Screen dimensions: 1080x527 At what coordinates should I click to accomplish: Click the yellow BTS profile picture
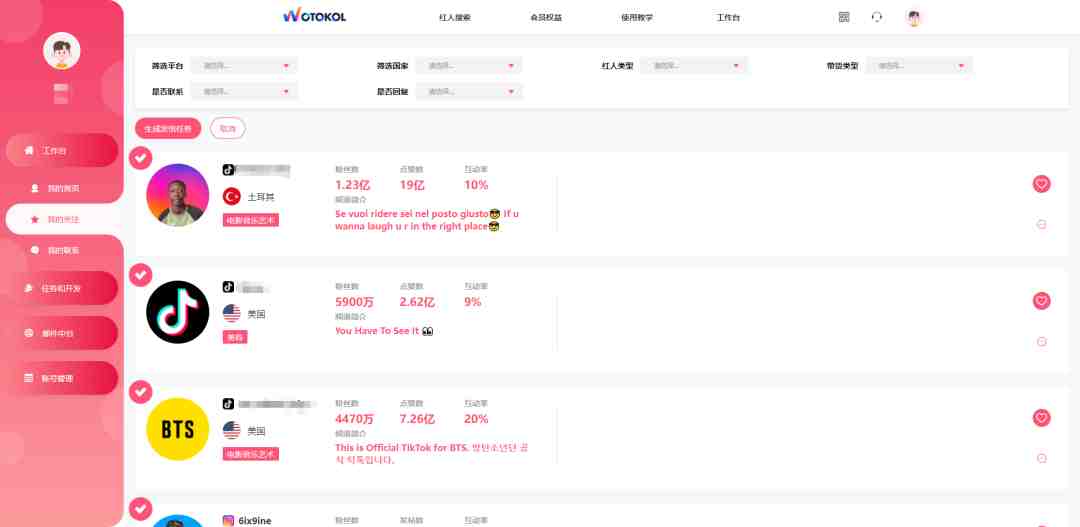pos(178,429)
